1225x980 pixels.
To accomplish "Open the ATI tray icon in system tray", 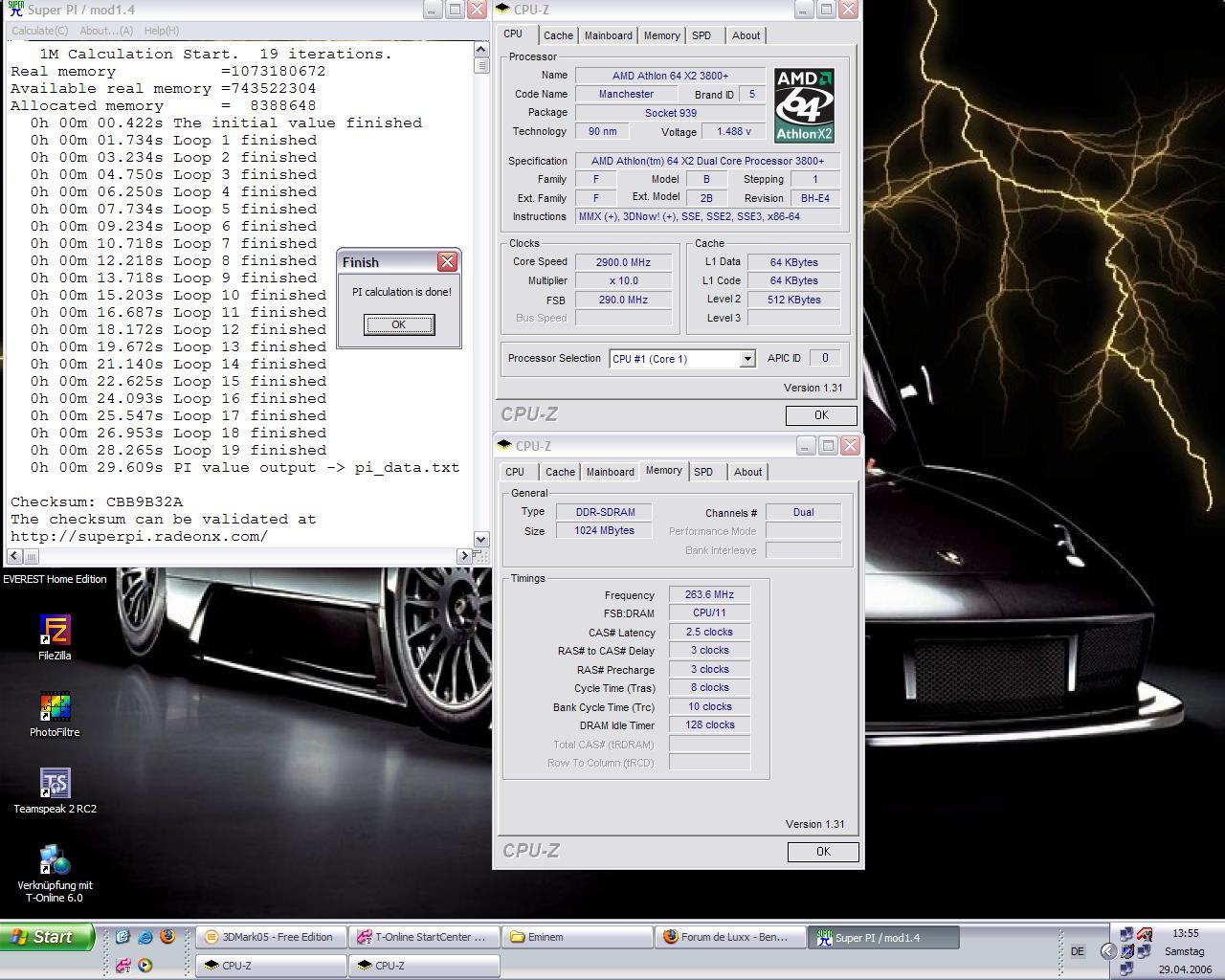I will (x=1145, y=935).
